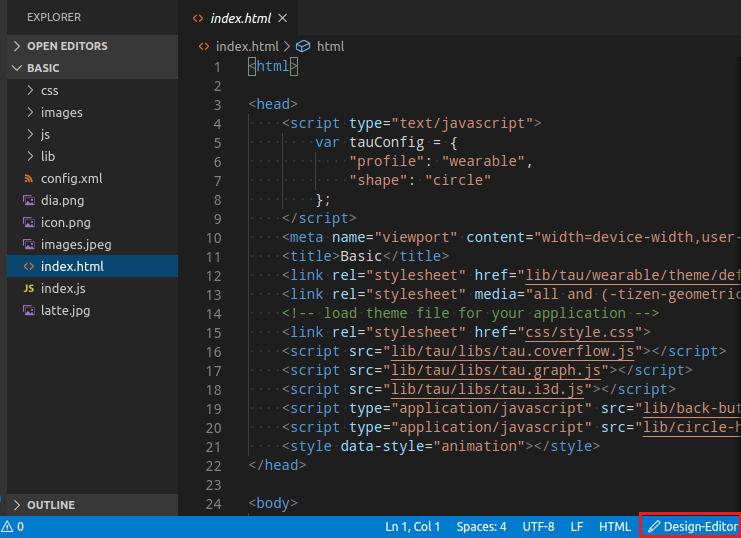The image size is (741, 538).
Task: Expand the lib folder
Action: [x=47, y=156]
